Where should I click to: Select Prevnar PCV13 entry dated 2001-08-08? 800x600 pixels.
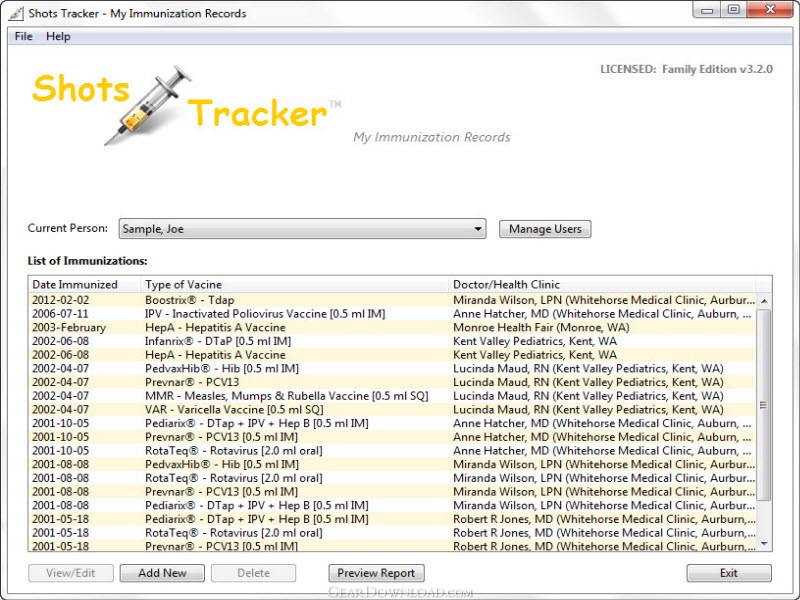[x=221, y=492]
